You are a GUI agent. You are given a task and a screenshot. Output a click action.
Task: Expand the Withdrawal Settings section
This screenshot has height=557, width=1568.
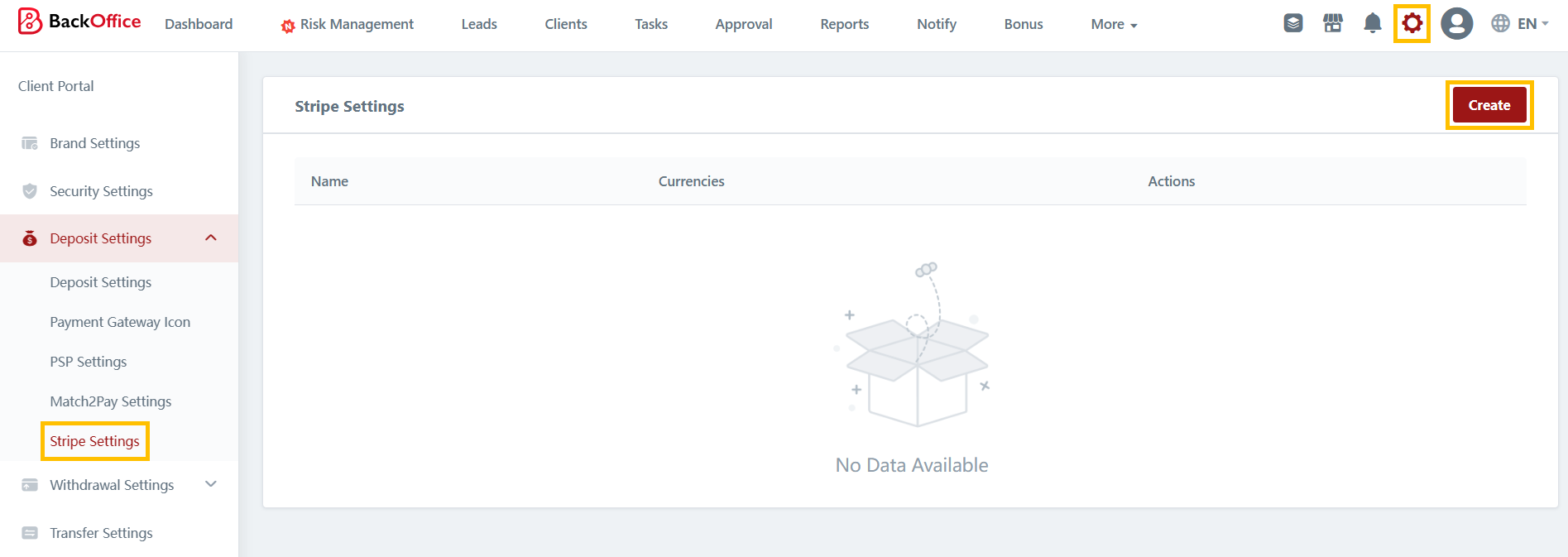pyautogui.click(x=211, y=485)
